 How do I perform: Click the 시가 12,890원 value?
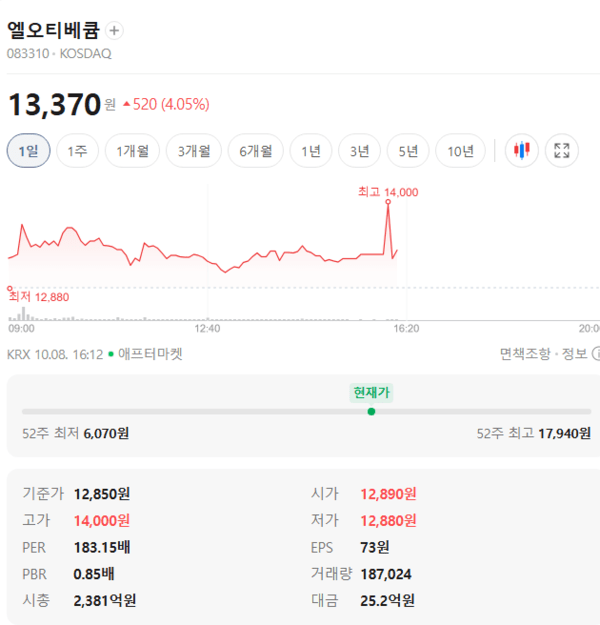coord(388,494)
